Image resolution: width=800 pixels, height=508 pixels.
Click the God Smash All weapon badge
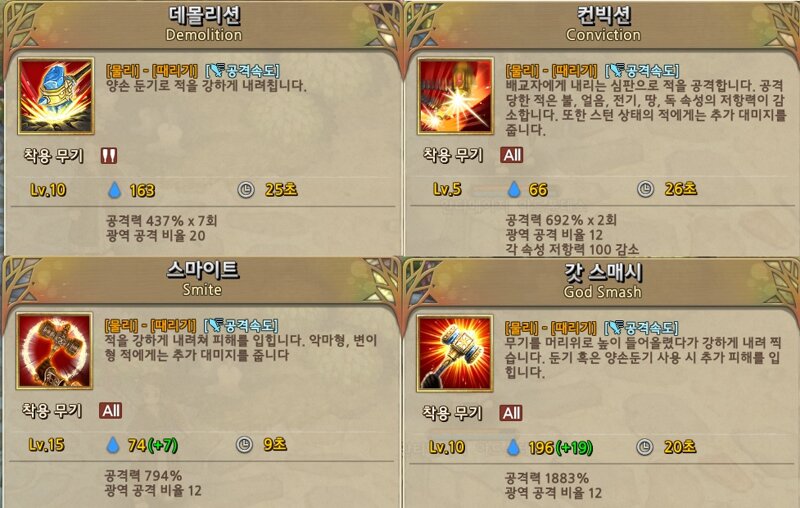(511, 413)
